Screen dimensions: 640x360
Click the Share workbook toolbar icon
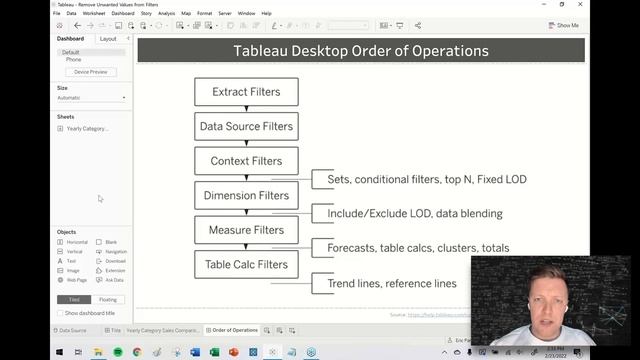tap(418, 26)
